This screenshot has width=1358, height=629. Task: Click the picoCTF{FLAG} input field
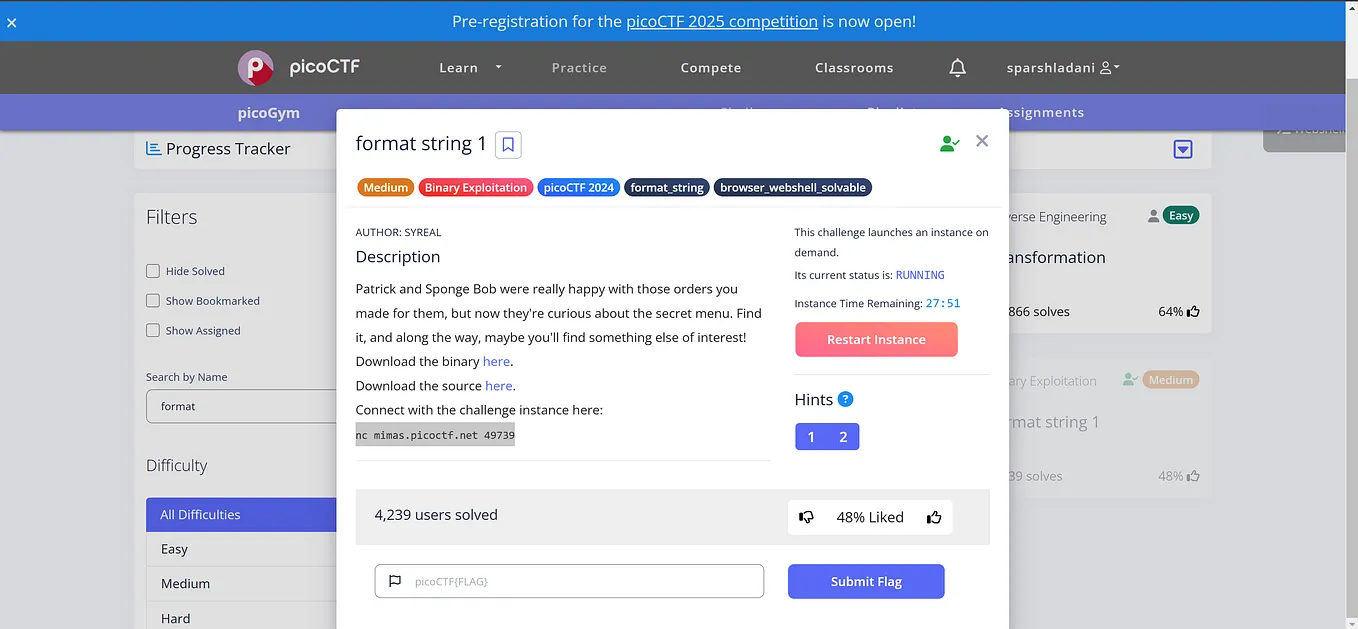coord(569,581)
